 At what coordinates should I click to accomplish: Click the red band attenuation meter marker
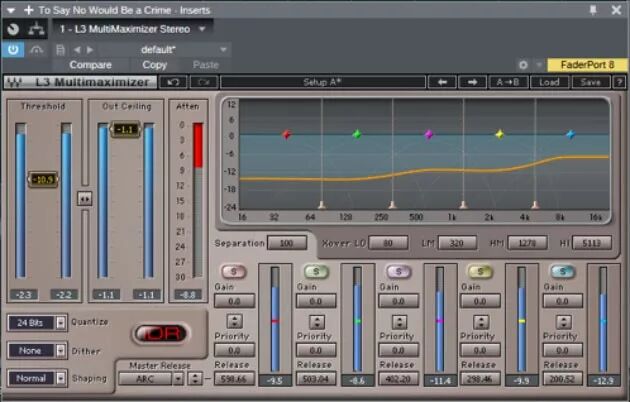pyautogui.click(x=275, y=321)
